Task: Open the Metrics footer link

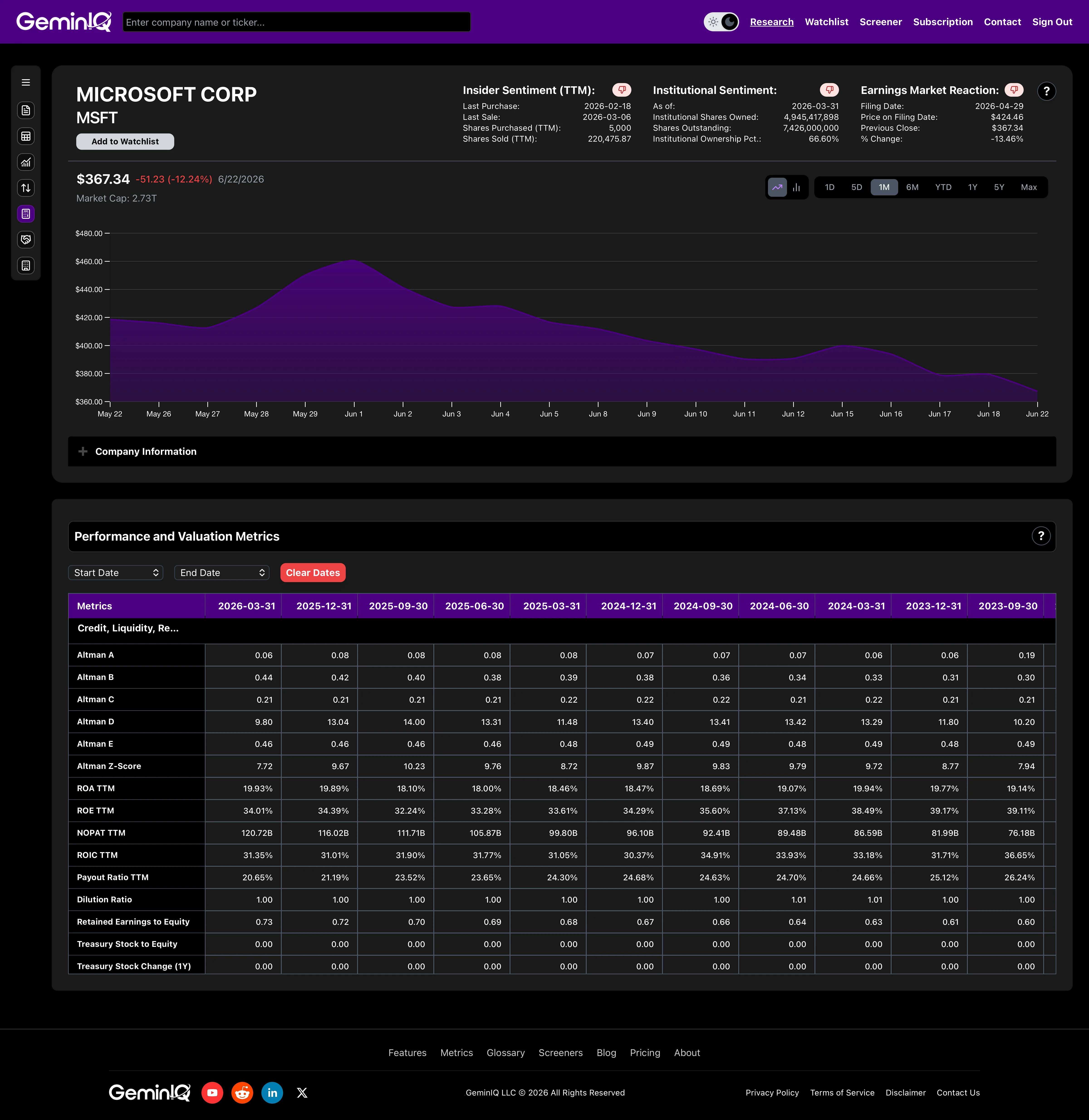Action: [456, 1053]
